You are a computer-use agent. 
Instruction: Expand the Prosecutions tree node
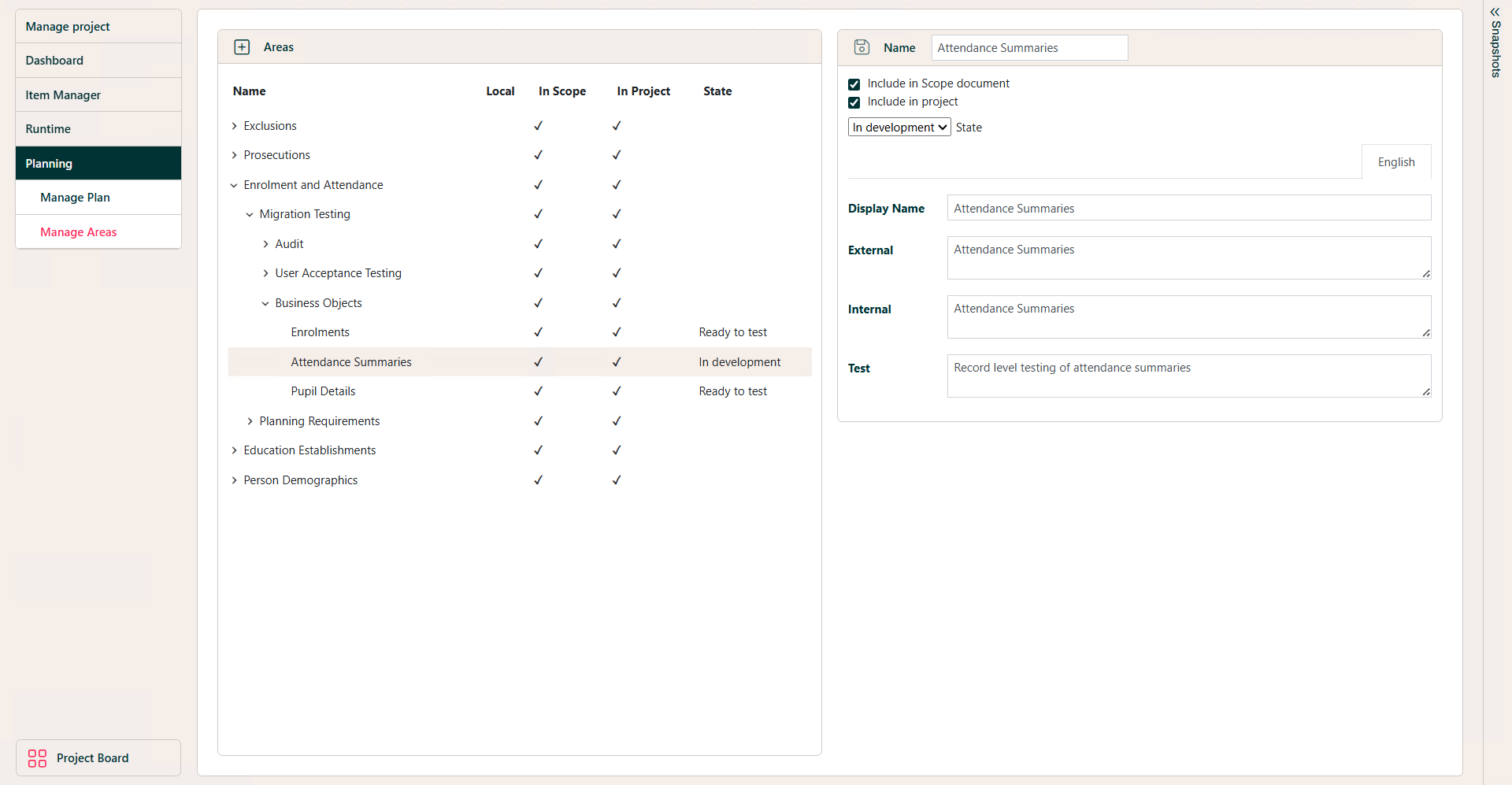coord(234,155)
